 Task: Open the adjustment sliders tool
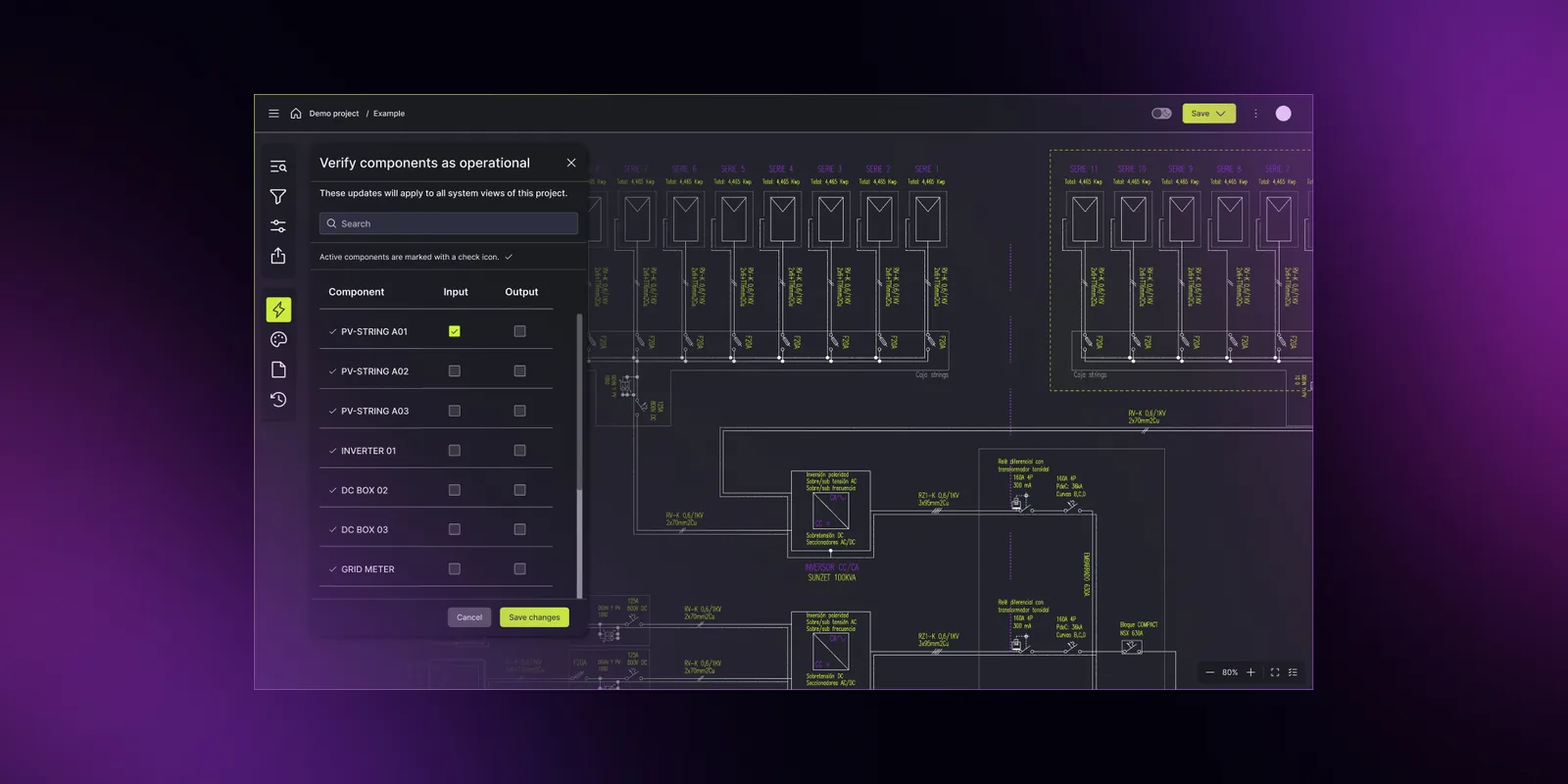[278, 225]
